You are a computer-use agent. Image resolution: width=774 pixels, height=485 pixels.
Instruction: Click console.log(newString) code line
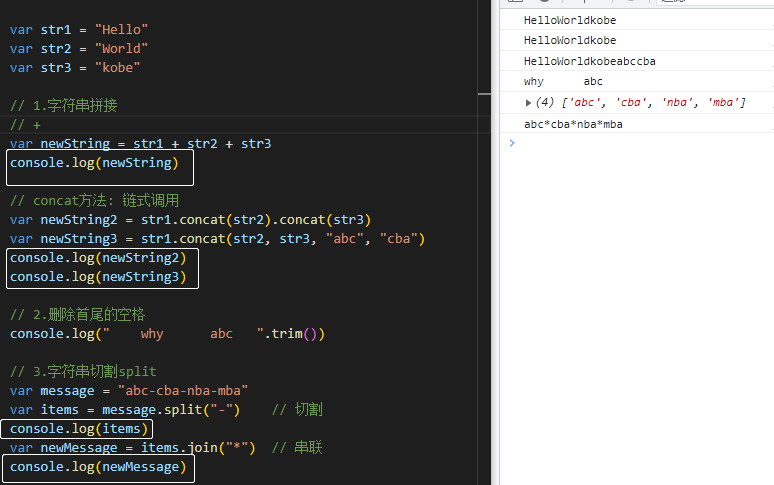(x=94, y=163)
